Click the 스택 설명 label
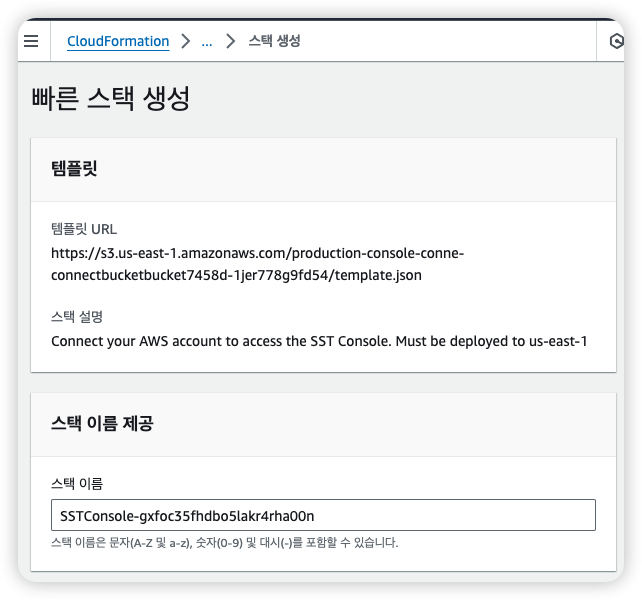 [77, 316]
